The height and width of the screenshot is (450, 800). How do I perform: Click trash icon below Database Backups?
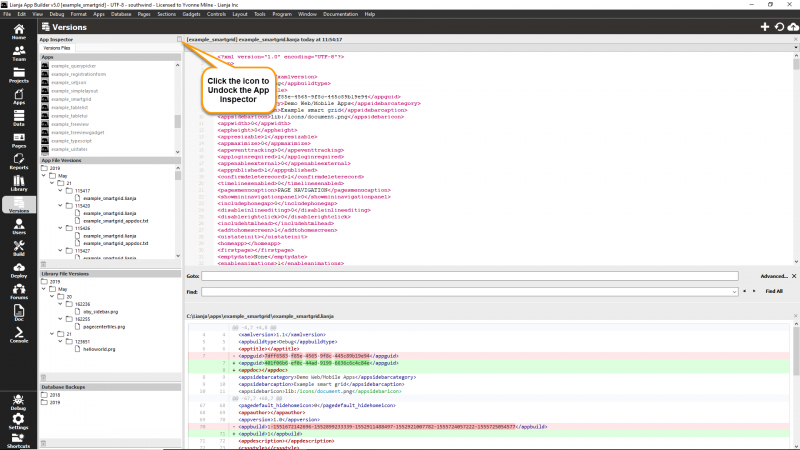coord(43,443)
